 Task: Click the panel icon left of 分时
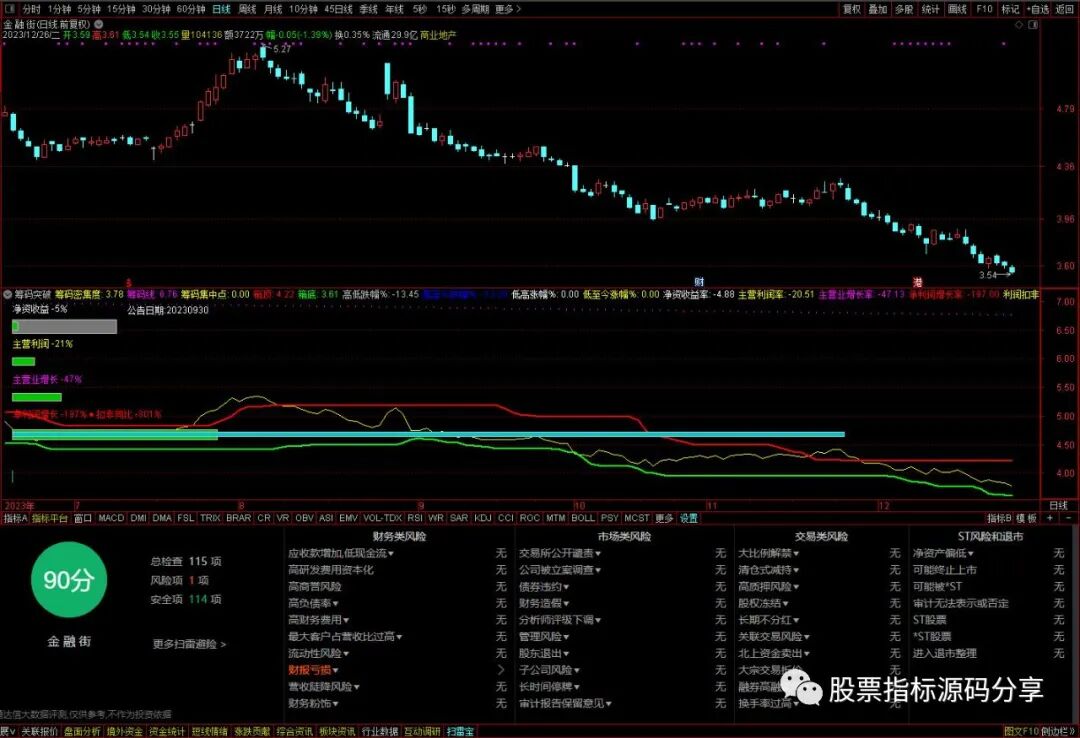click(x=10, y=9)
